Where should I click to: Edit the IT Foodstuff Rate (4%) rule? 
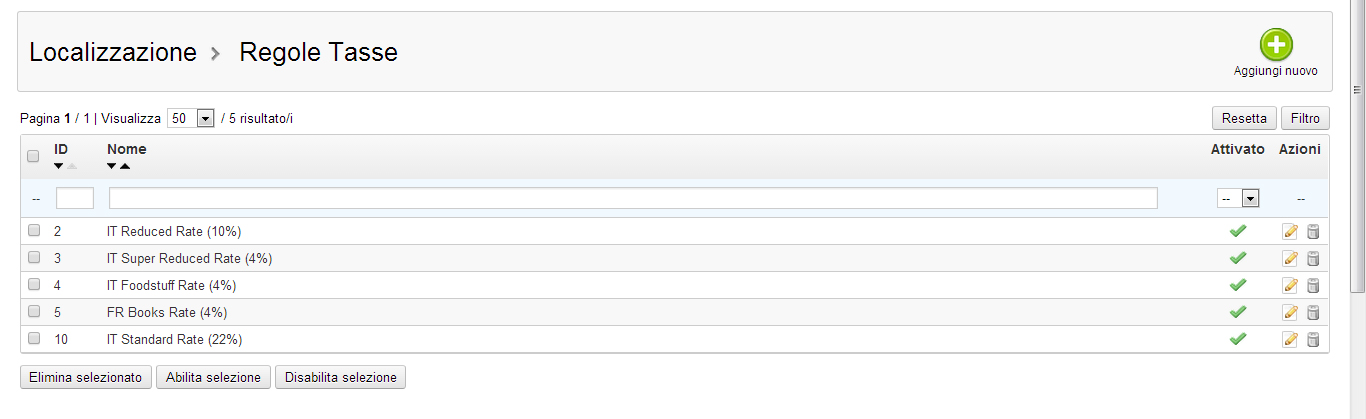click(1290, 286)
